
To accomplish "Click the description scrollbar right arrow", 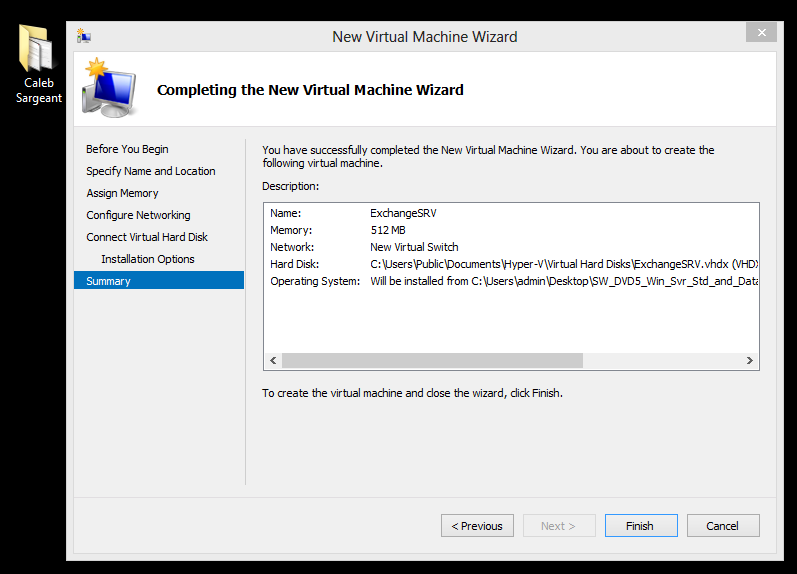I will click(750, 360).
